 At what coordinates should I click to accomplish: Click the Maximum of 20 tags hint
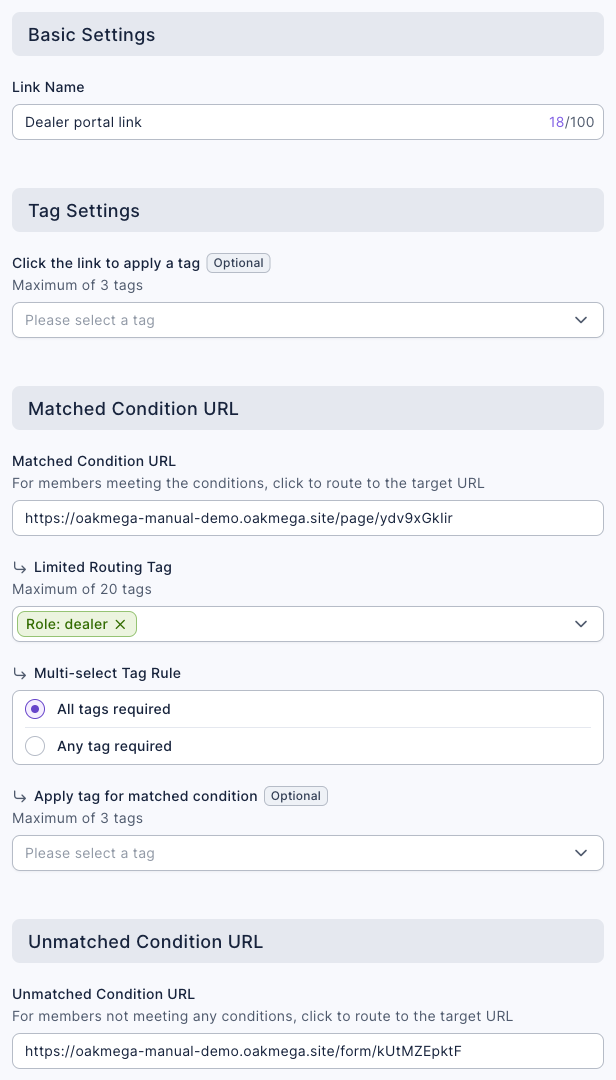coord(82,590)
